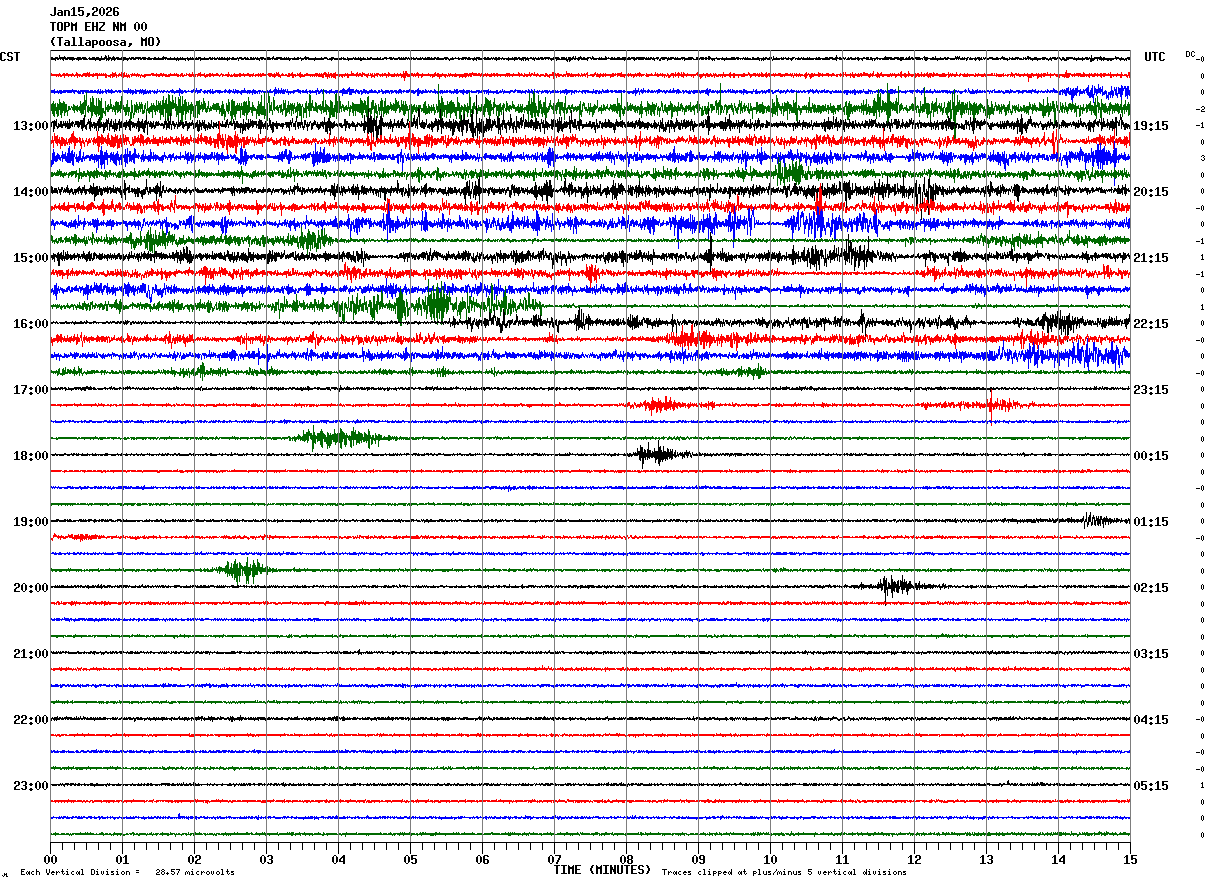Viewport: 1210px width, 886px height.
Task: Click the 04:15 UTC time label
Action: tap(1151, 720)
